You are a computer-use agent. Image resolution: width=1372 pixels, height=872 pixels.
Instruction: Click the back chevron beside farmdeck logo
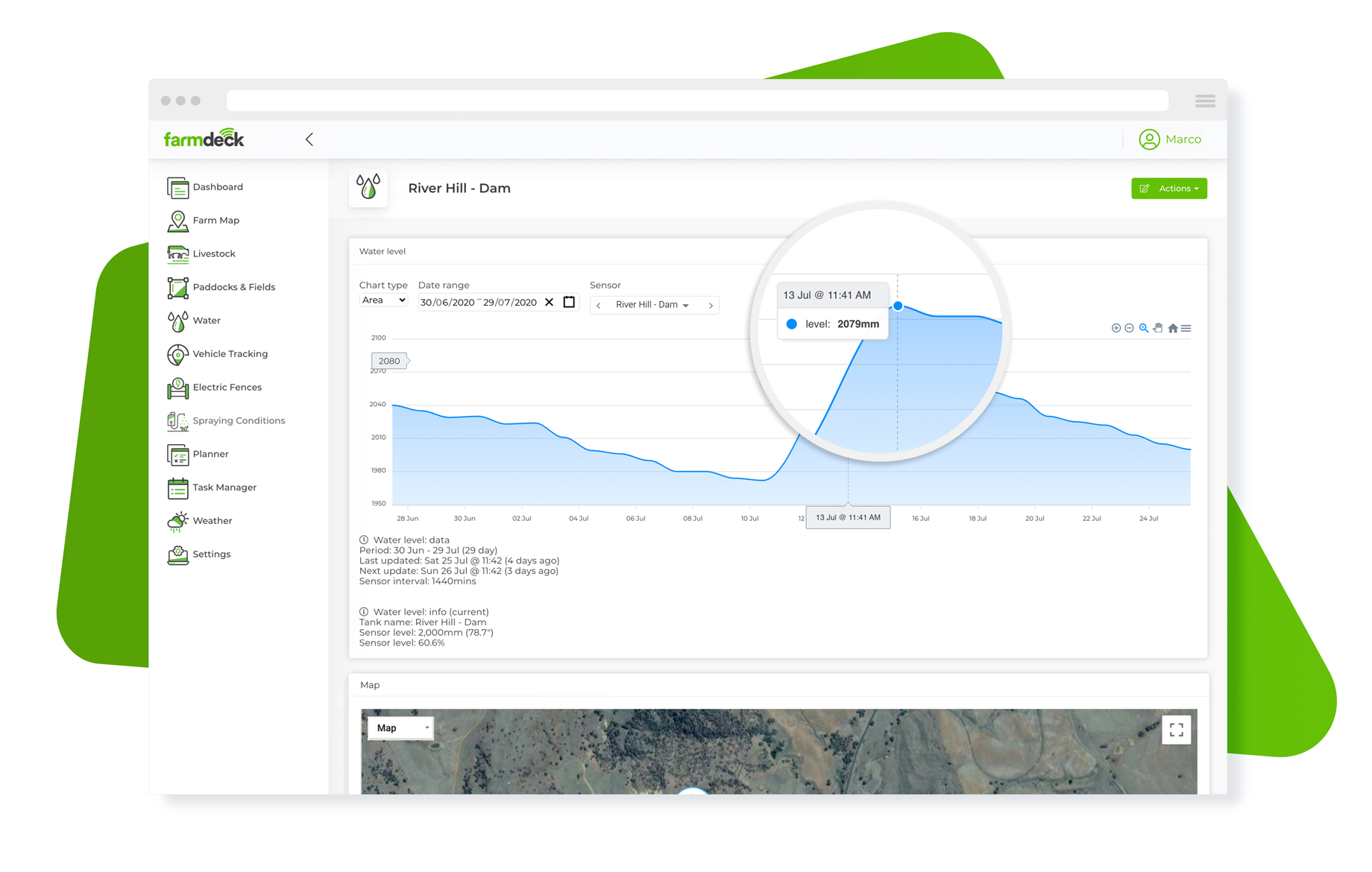[309, 139]
